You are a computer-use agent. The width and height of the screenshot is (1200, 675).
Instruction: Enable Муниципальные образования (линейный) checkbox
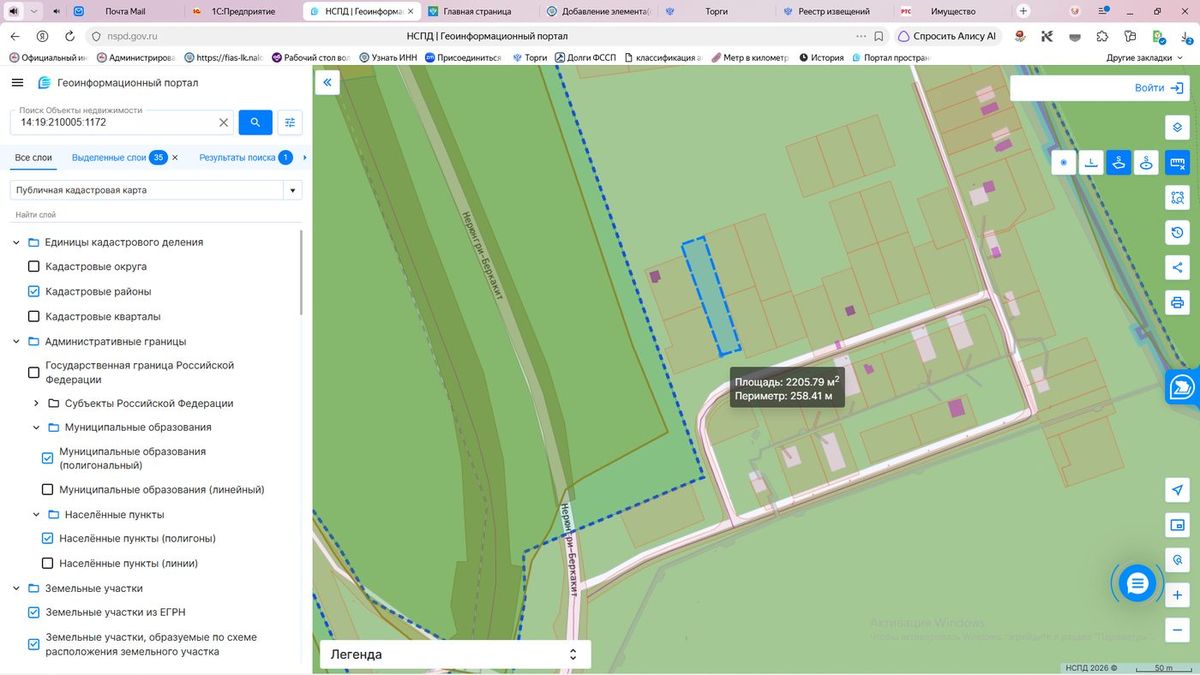click(x=47, y=490)
